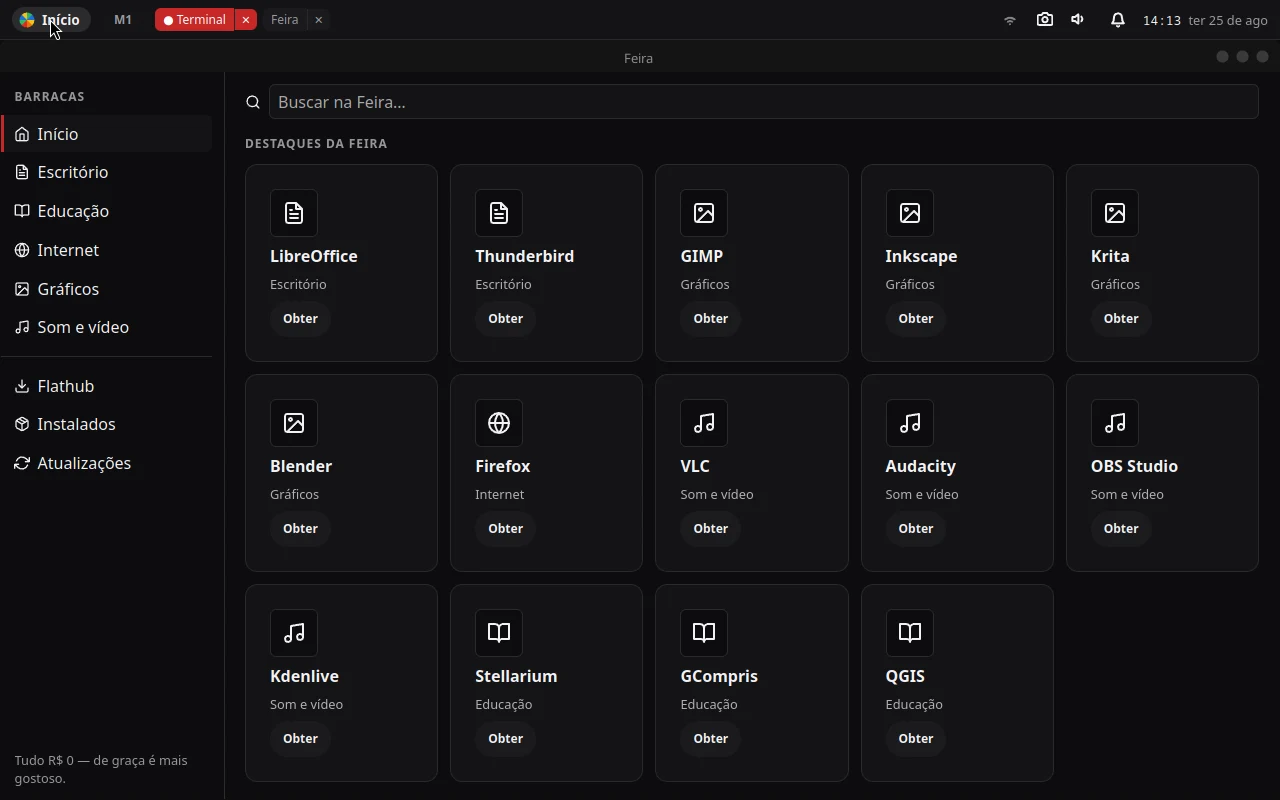Click the Kdenlive app title
The width and height of the screenshot is (1280, 800).
click(305, 676)
